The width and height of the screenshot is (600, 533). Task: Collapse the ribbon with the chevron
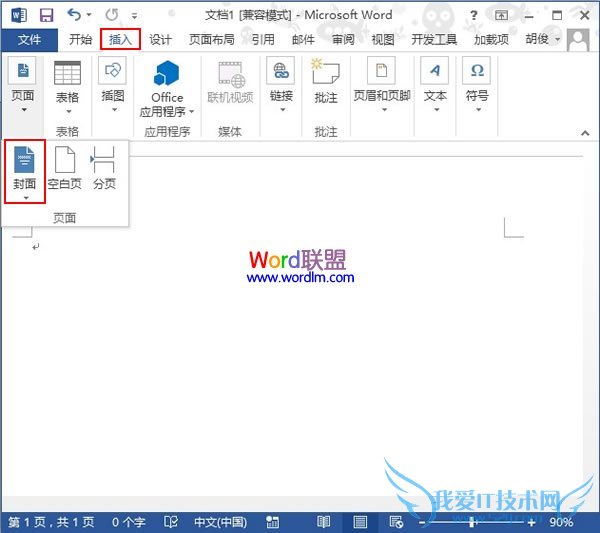click(x=585, y=133)
